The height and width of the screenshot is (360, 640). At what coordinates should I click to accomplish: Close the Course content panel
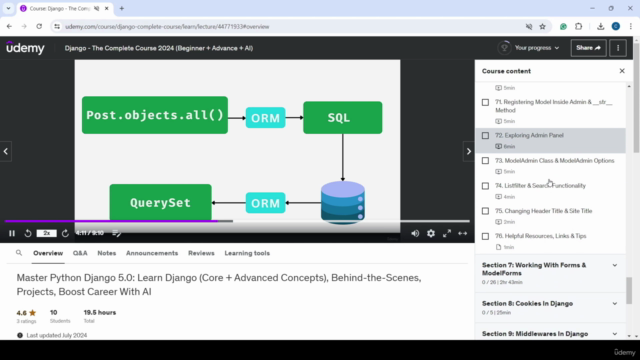point(622,71)
